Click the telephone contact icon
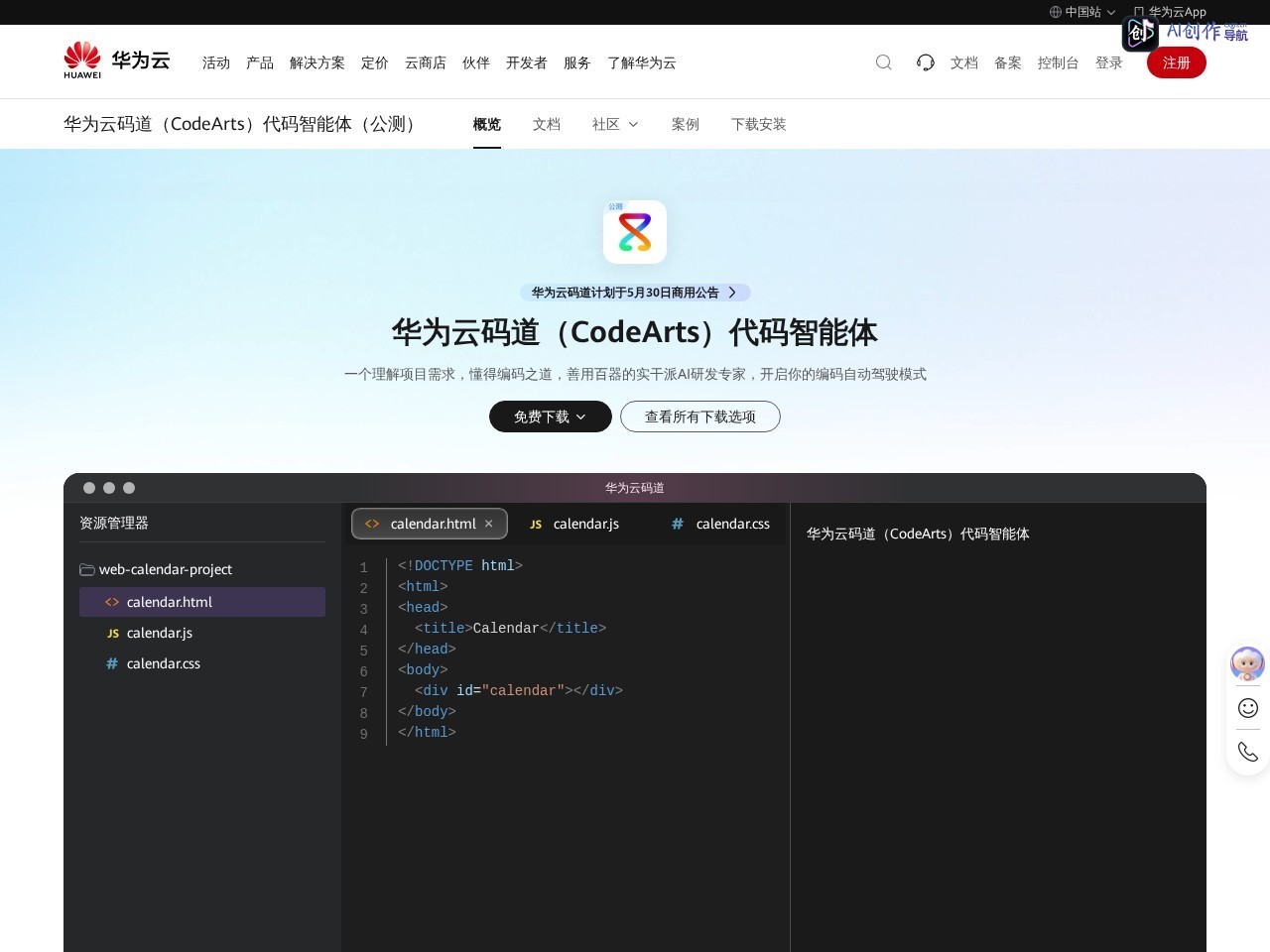The image size is (1270, 952). point(1248,752)
